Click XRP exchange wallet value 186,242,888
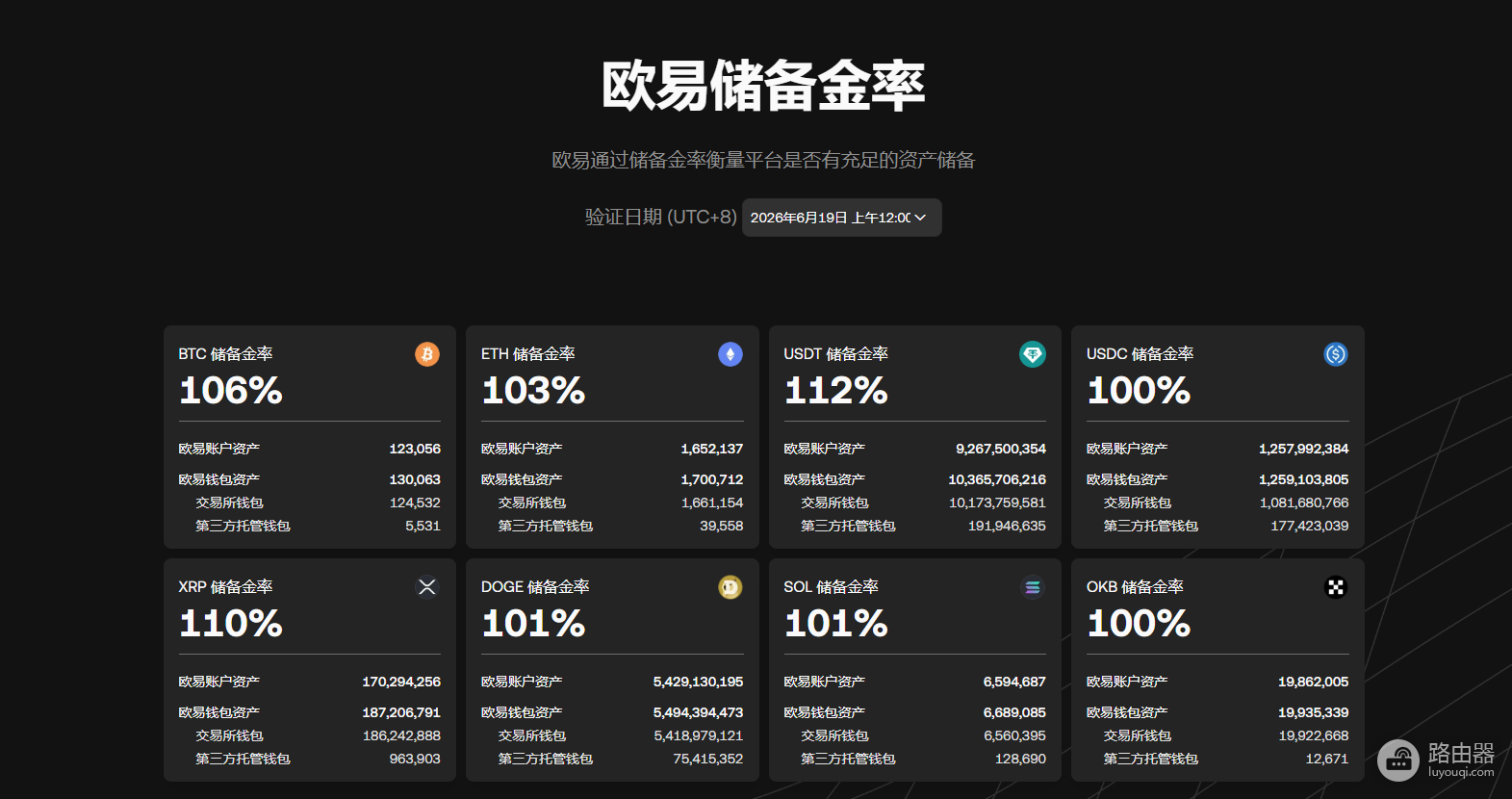 click(401, 735)
